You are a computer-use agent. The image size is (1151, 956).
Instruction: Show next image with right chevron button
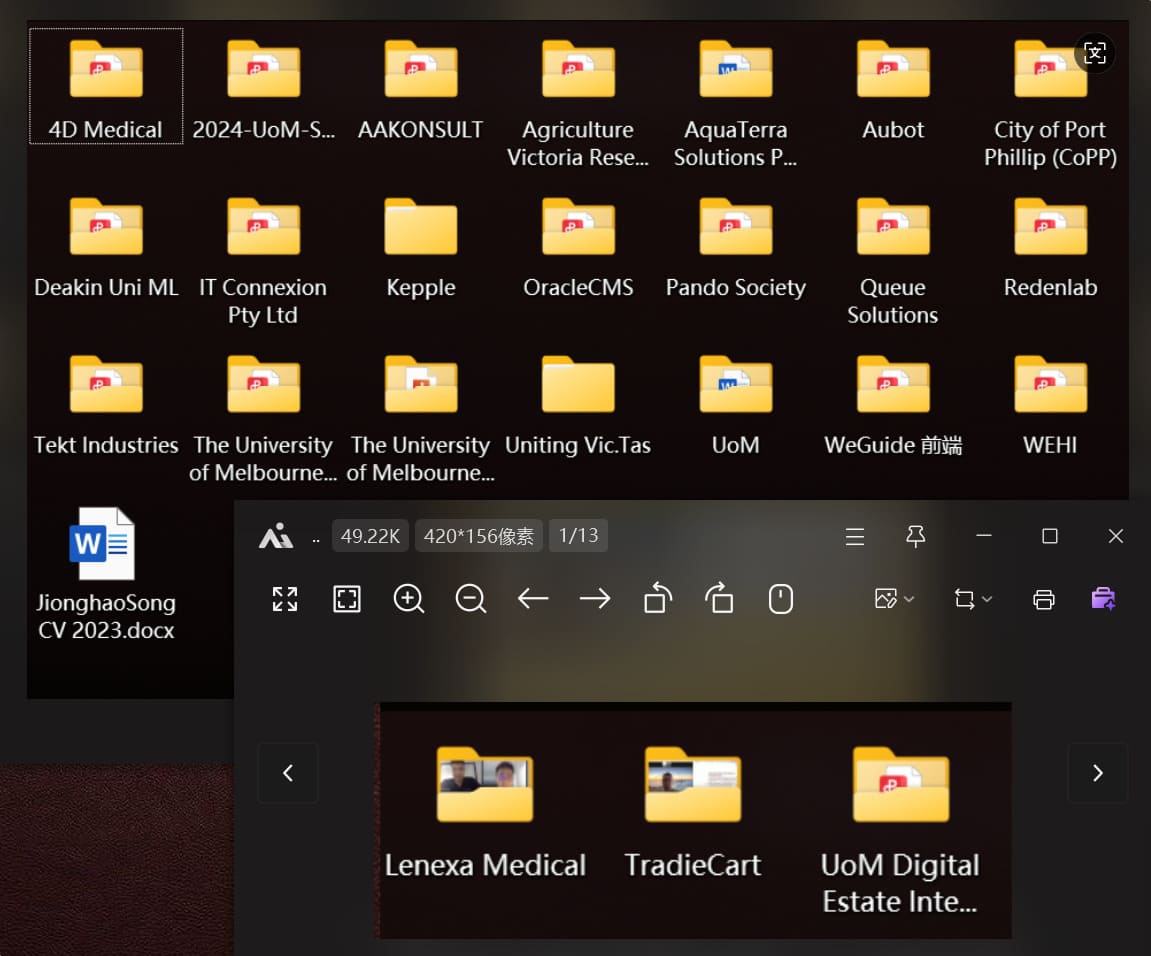pyautogui.click(x=1097, y=772)
